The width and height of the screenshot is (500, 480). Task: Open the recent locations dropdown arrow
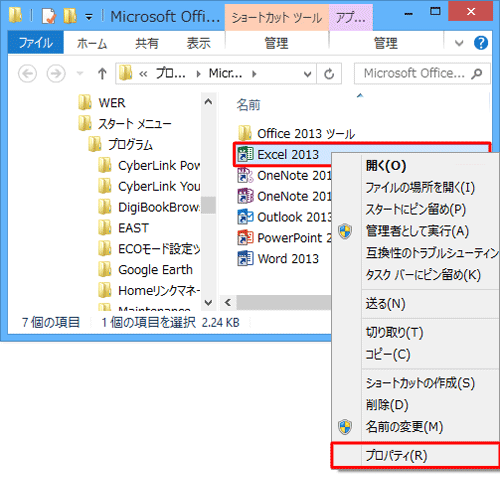80,73
